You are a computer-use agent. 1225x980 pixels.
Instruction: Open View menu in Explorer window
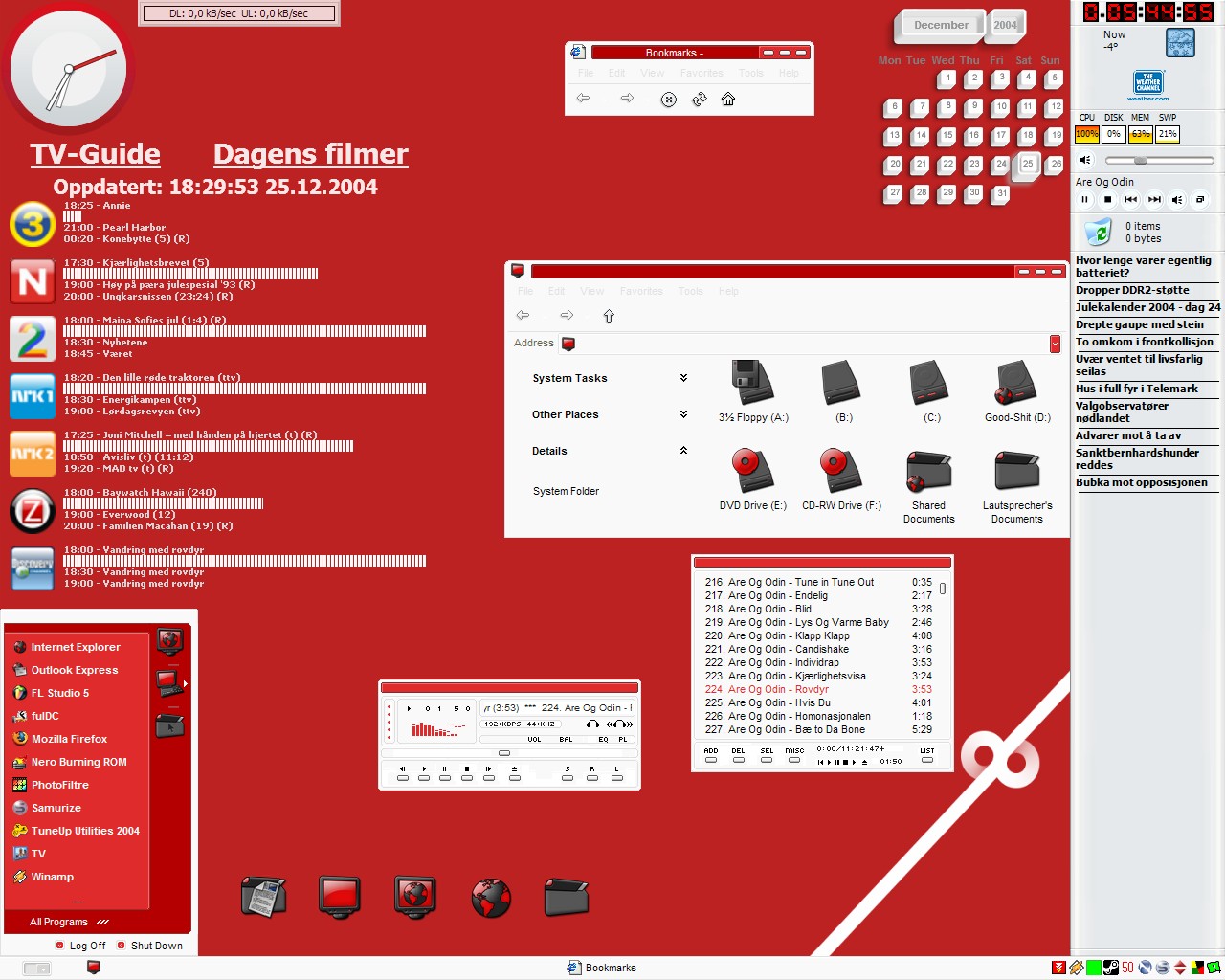(x=592, y=291)
